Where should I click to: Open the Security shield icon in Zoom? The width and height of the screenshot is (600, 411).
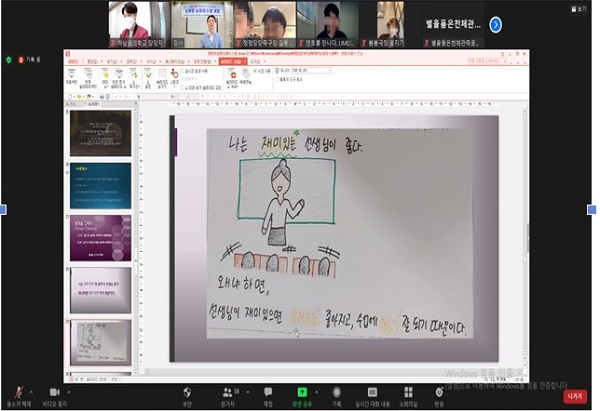(x=187, y=392)
